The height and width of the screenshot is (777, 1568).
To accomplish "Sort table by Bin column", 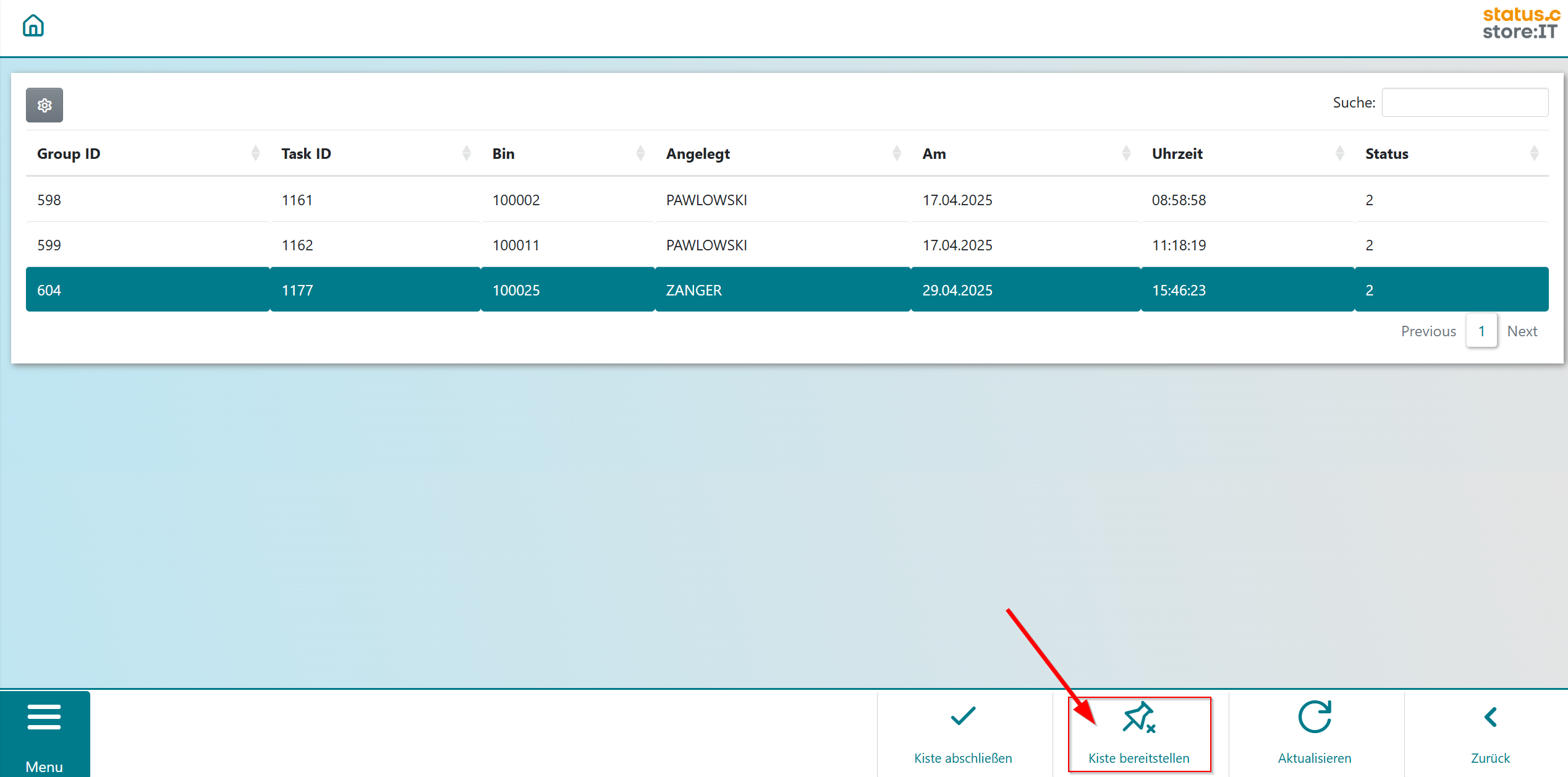I will (x=503, y=154).
